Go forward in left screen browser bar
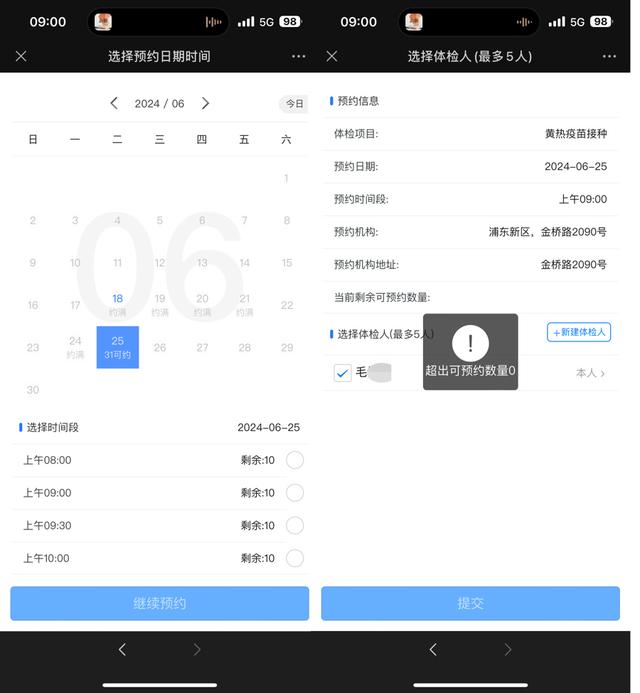Viewport: 640px width, 693px height. pos(197,649)
